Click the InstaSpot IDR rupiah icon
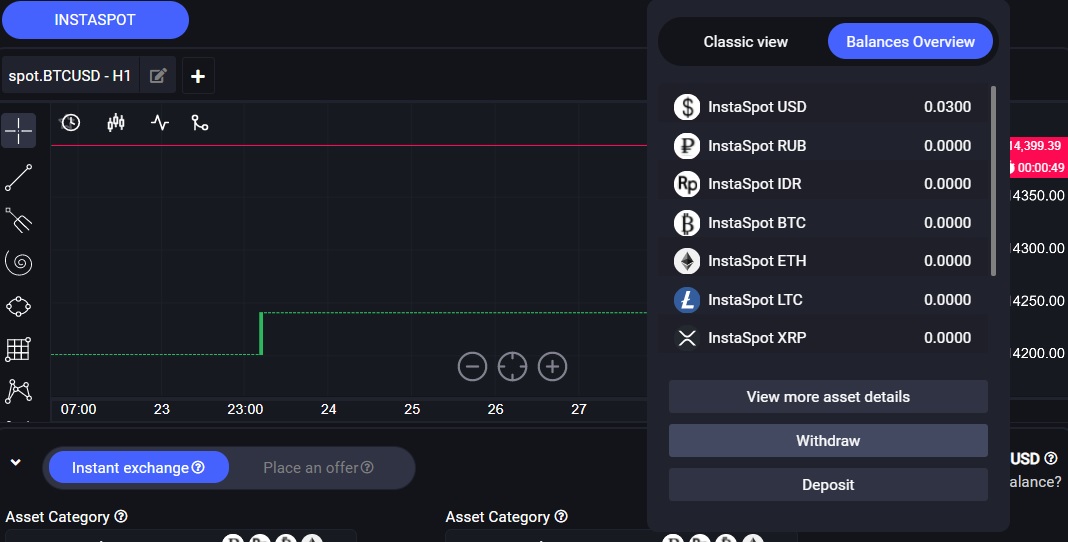1068x542 pixels. tap(687, 184)
